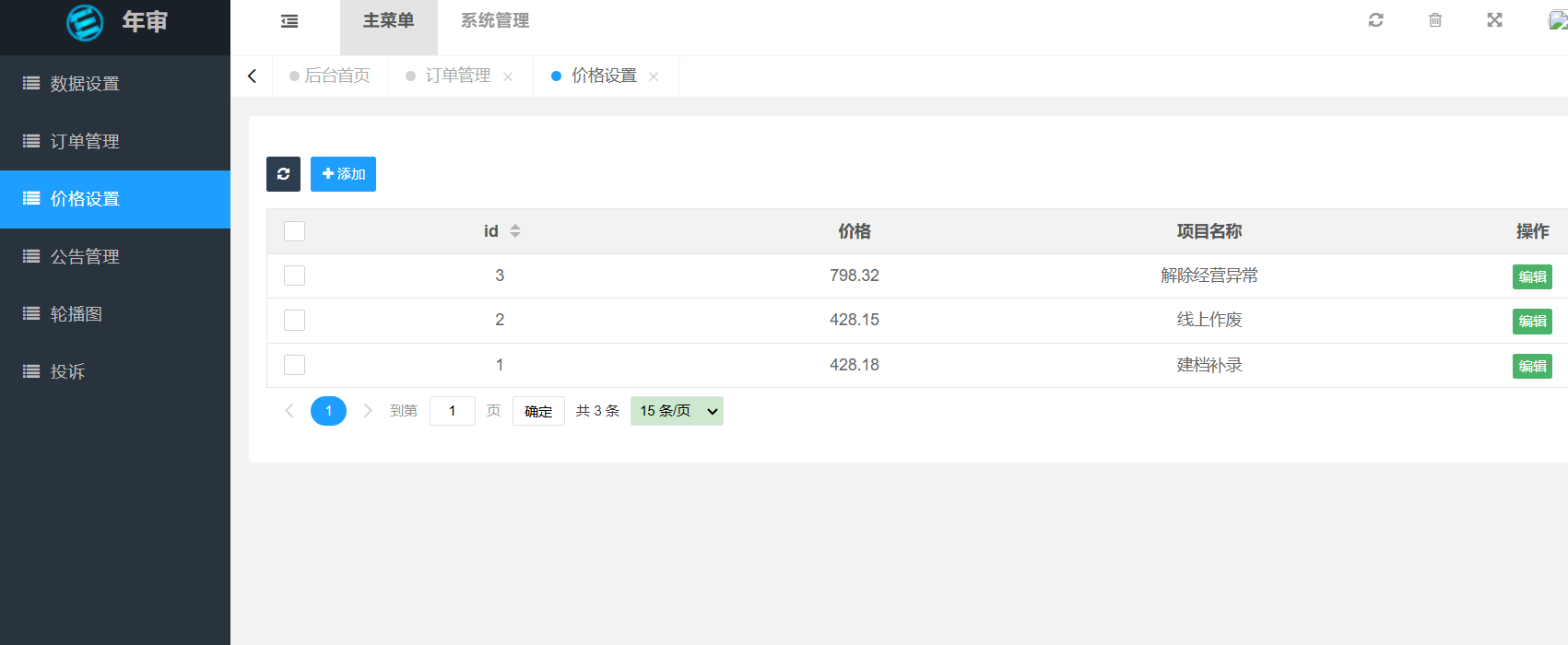Close the 价格设置 tab

(654, 76)
